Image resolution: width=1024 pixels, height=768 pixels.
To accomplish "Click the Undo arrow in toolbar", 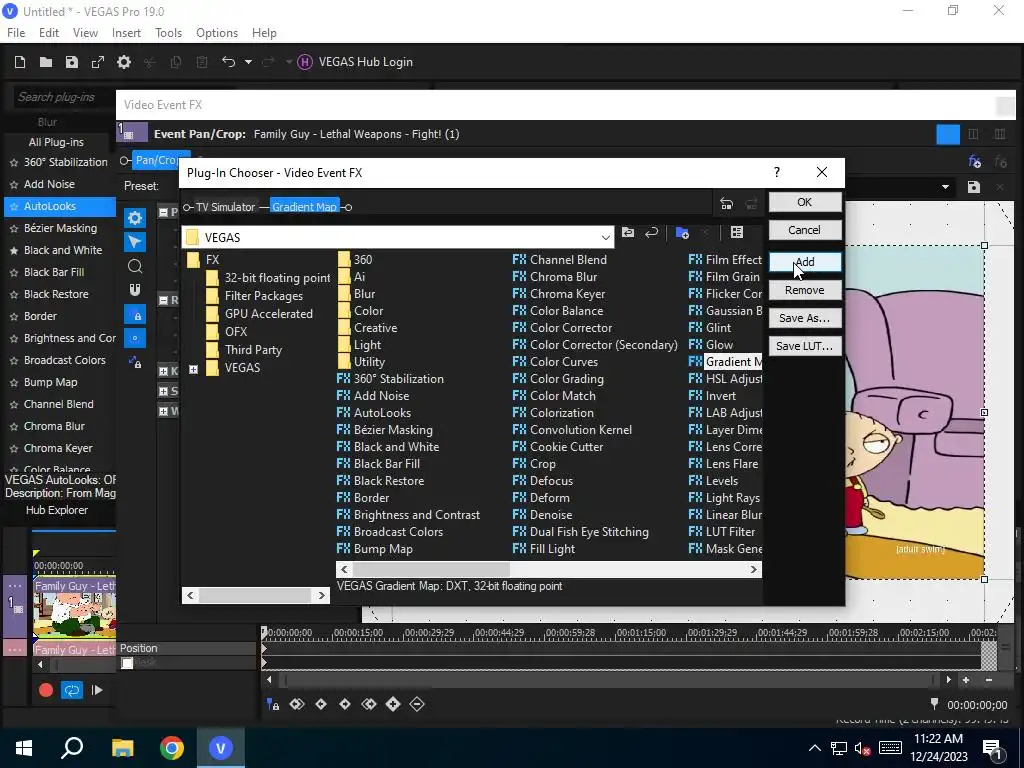I will (x=228, y=62).
